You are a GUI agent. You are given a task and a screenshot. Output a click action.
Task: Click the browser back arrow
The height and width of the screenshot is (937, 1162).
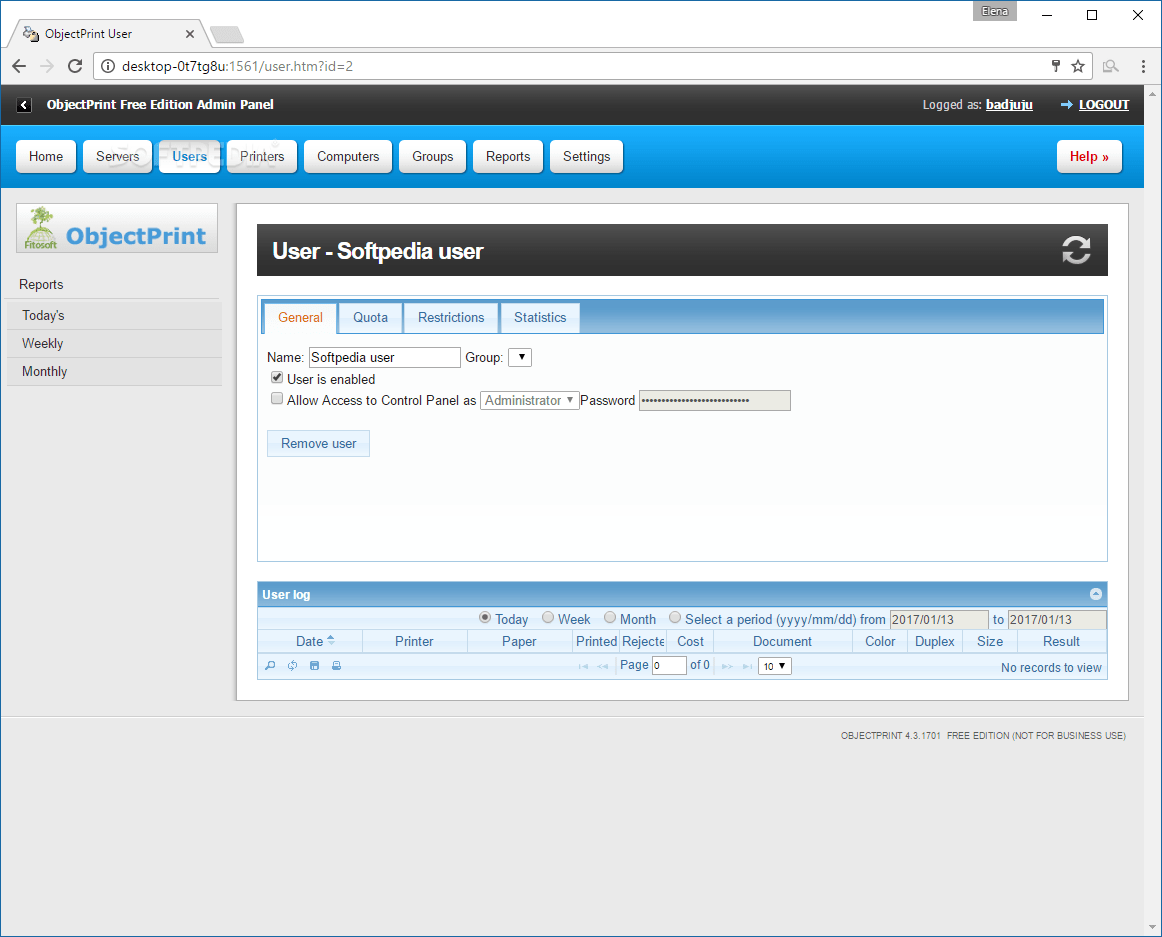click(x=19, y=66)
